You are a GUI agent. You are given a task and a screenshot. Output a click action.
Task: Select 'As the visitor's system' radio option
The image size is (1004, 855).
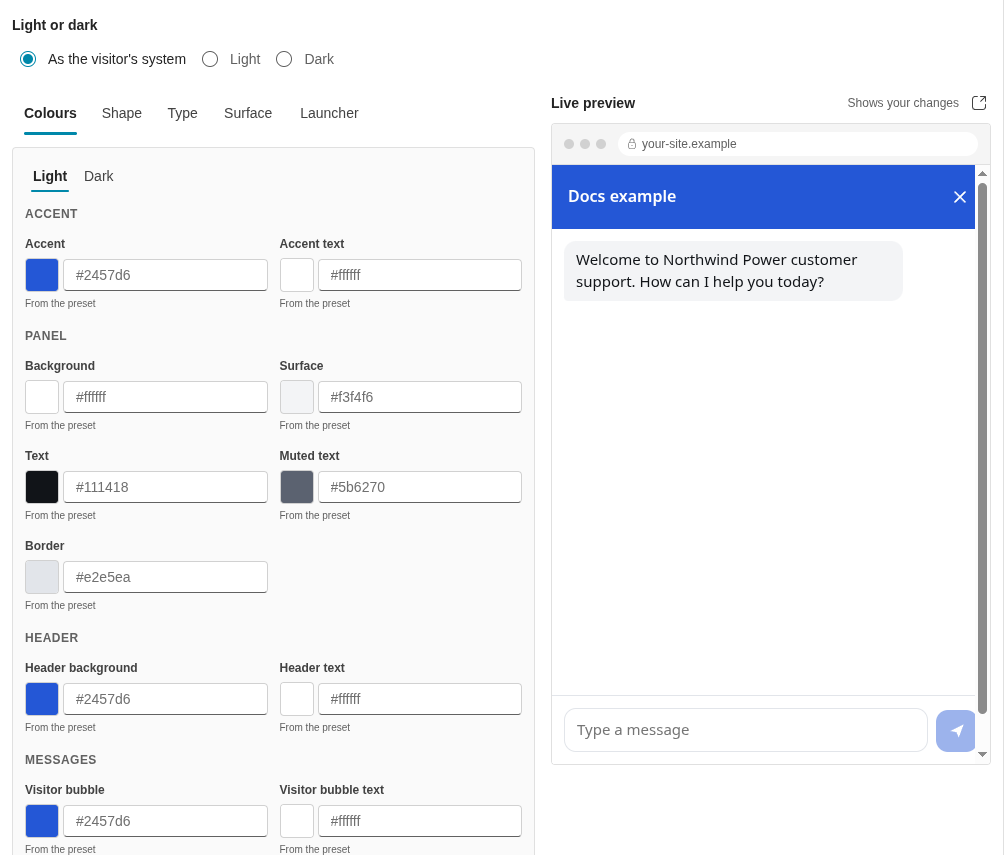28,60
